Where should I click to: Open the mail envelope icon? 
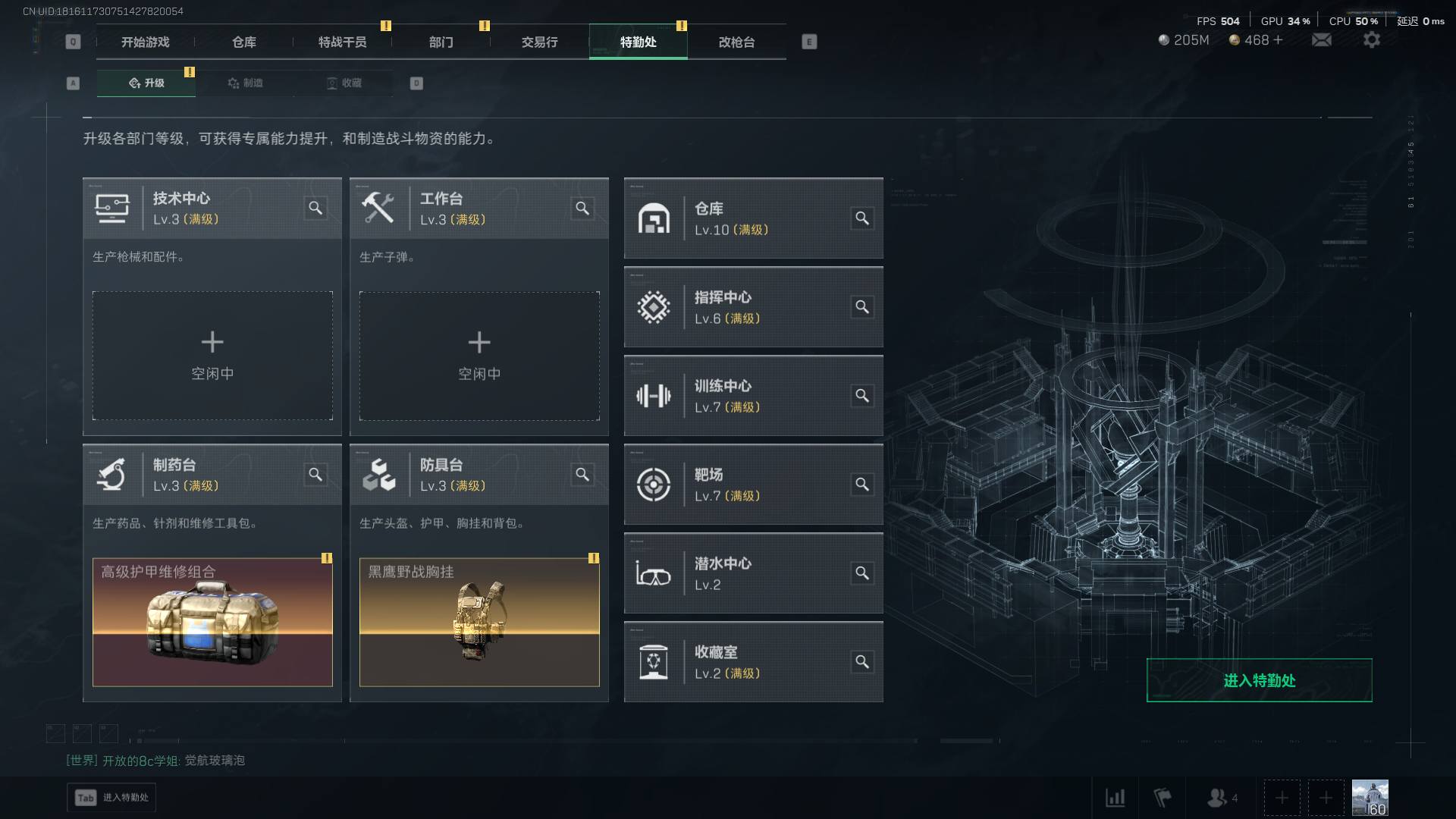tap(1322, 40)
